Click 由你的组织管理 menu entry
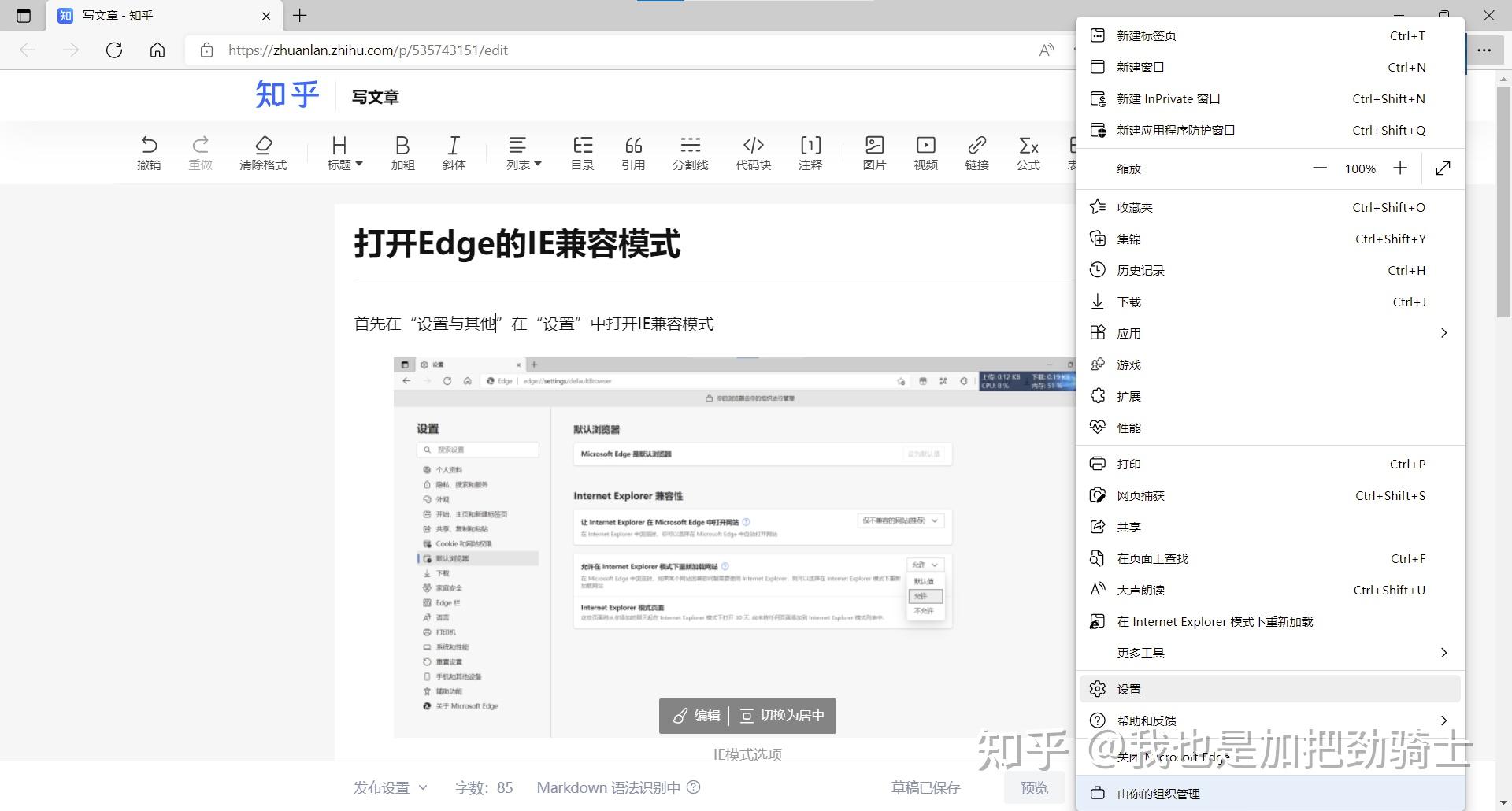1512x811 pixels. click(1269, 794)
